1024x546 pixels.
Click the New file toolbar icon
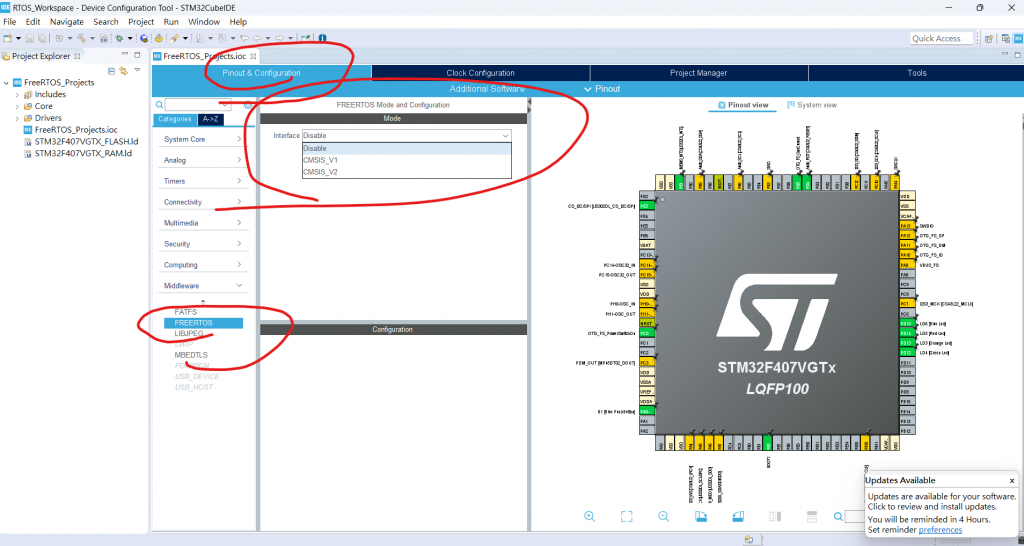[x=8, y=38]
